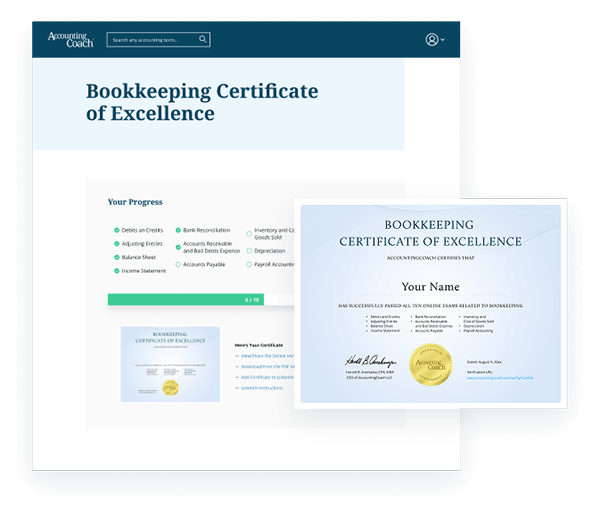Open 'Download/Print the PDF Version' link
The width and height of the screenshot is (600, 514).
(x=267, y=367)
